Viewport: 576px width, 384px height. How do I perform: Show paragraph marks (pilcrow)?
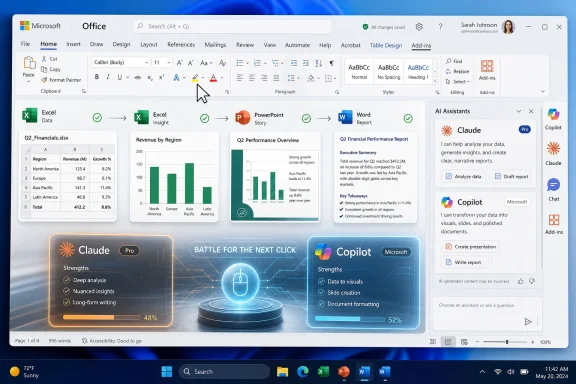(331, 63)
